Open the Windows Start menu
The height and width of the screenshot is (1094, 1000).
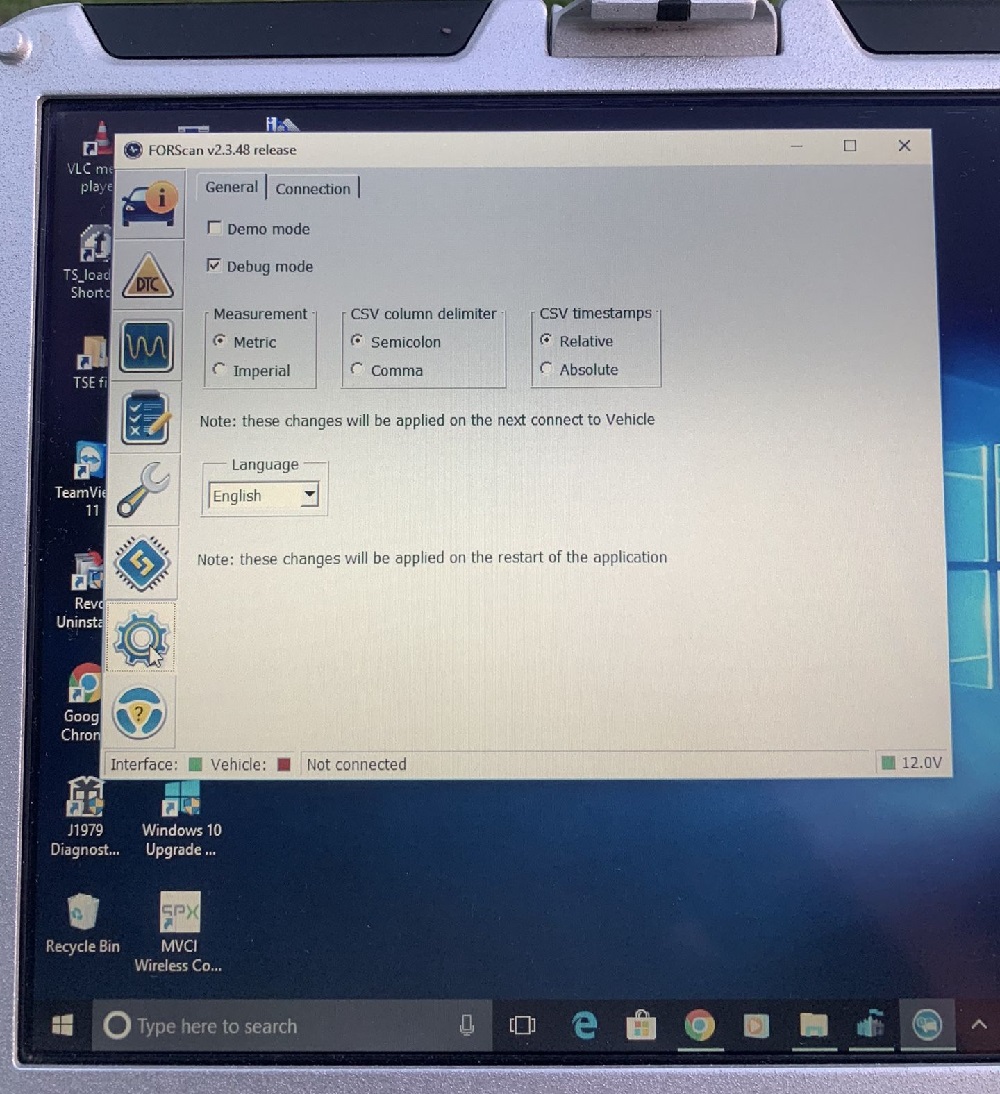point(62,1026)
